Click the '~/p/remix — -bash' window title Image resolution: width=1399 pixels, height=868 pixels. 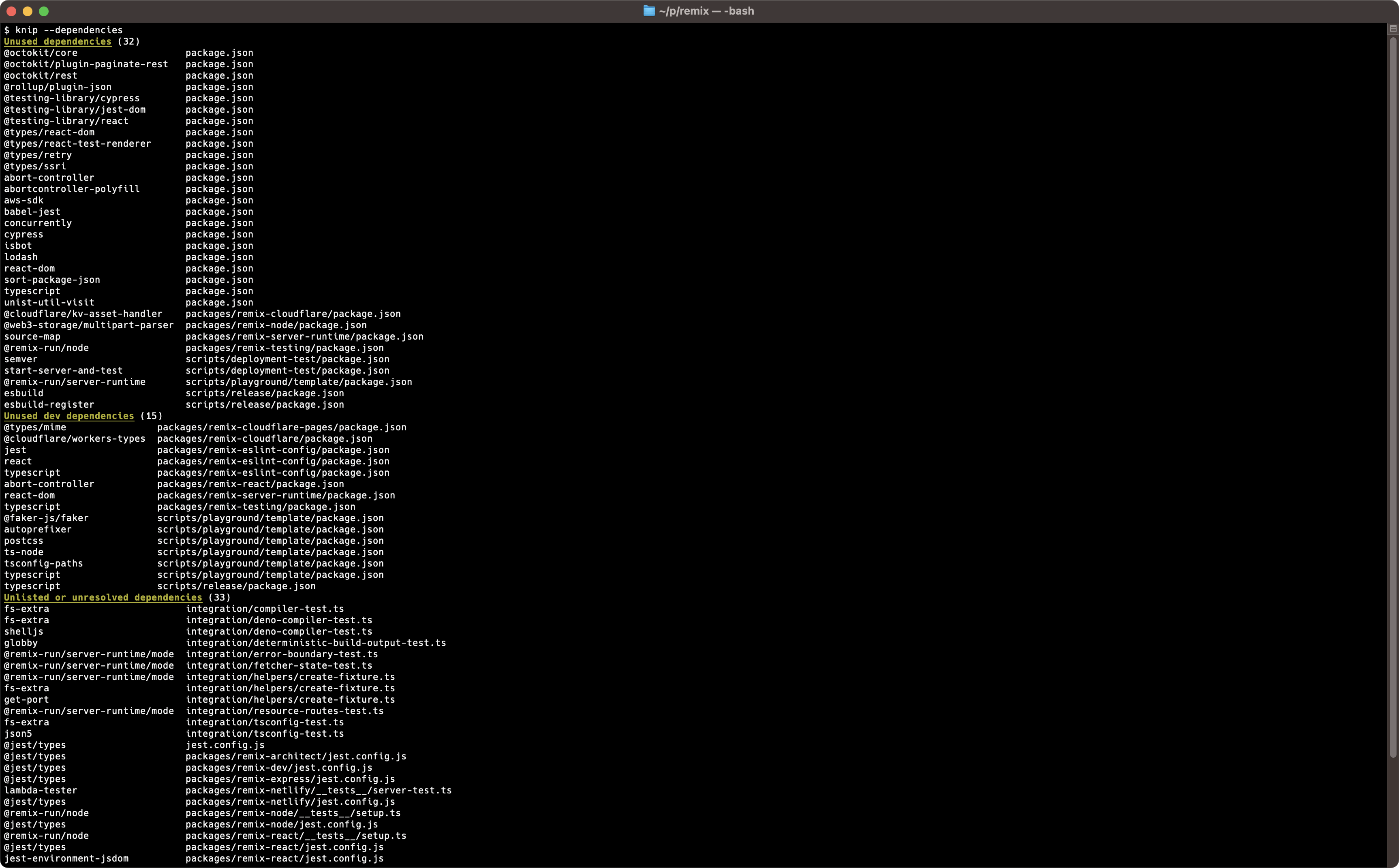coord(706,11)
